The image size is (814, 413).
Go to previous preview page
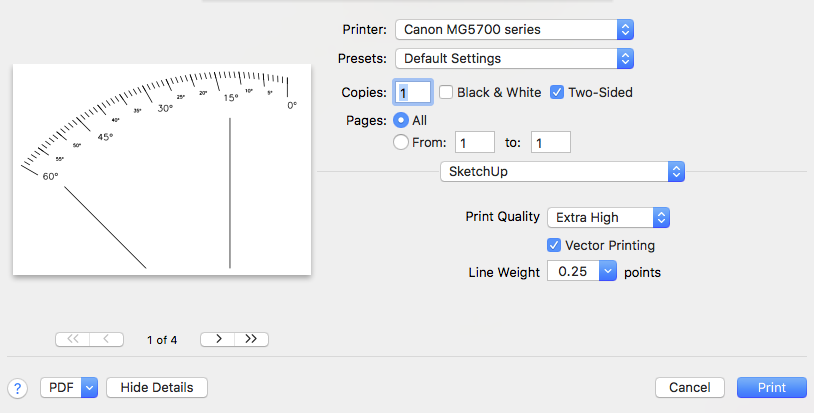(x=106, y=339)
